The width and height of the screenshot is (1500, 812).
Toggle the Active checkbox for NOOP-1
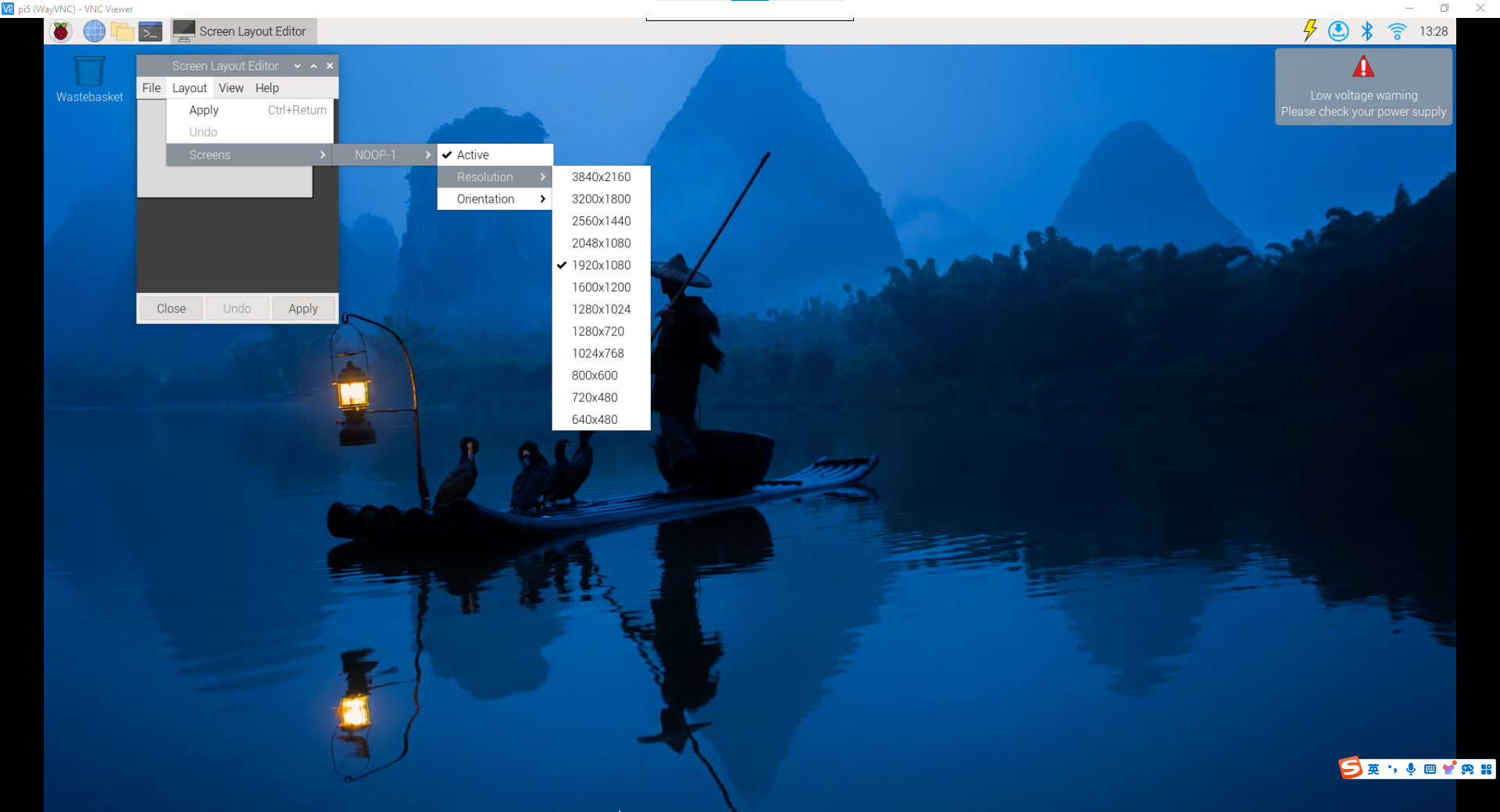[495, 155]
